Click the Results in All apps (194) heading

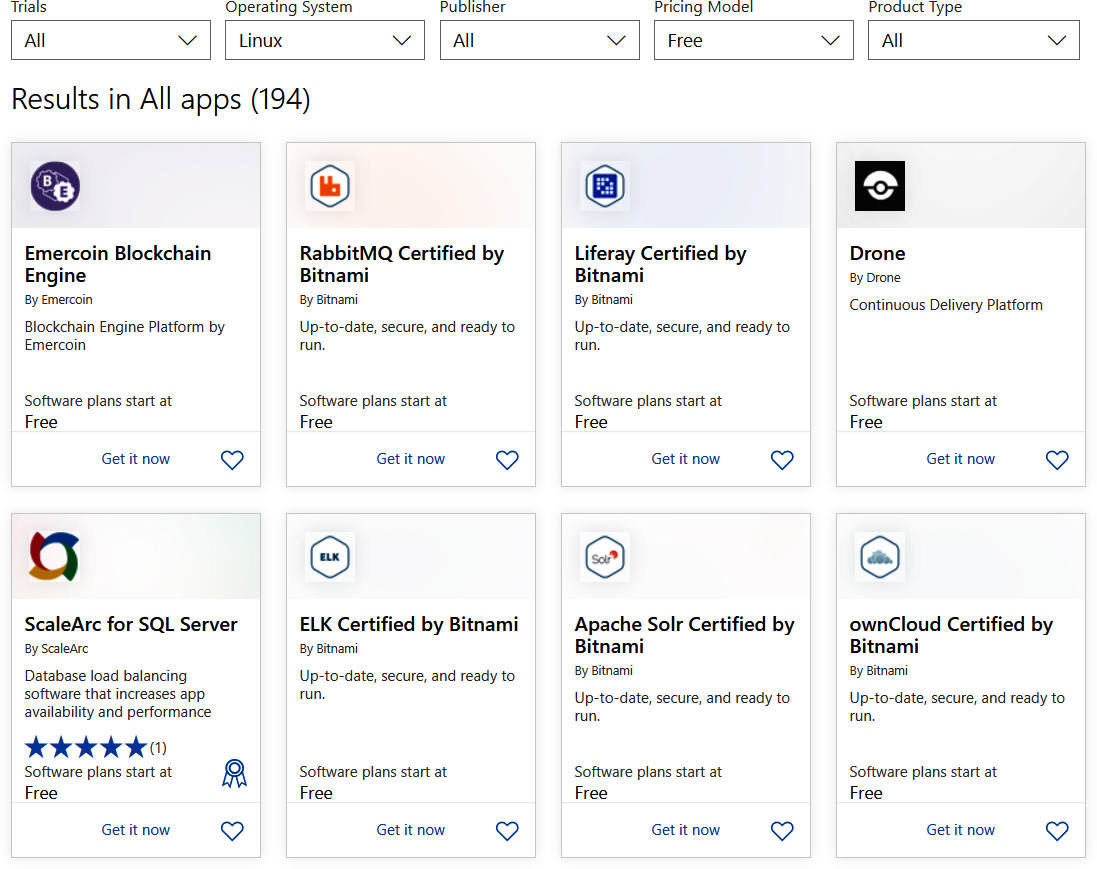coord(161,99)
